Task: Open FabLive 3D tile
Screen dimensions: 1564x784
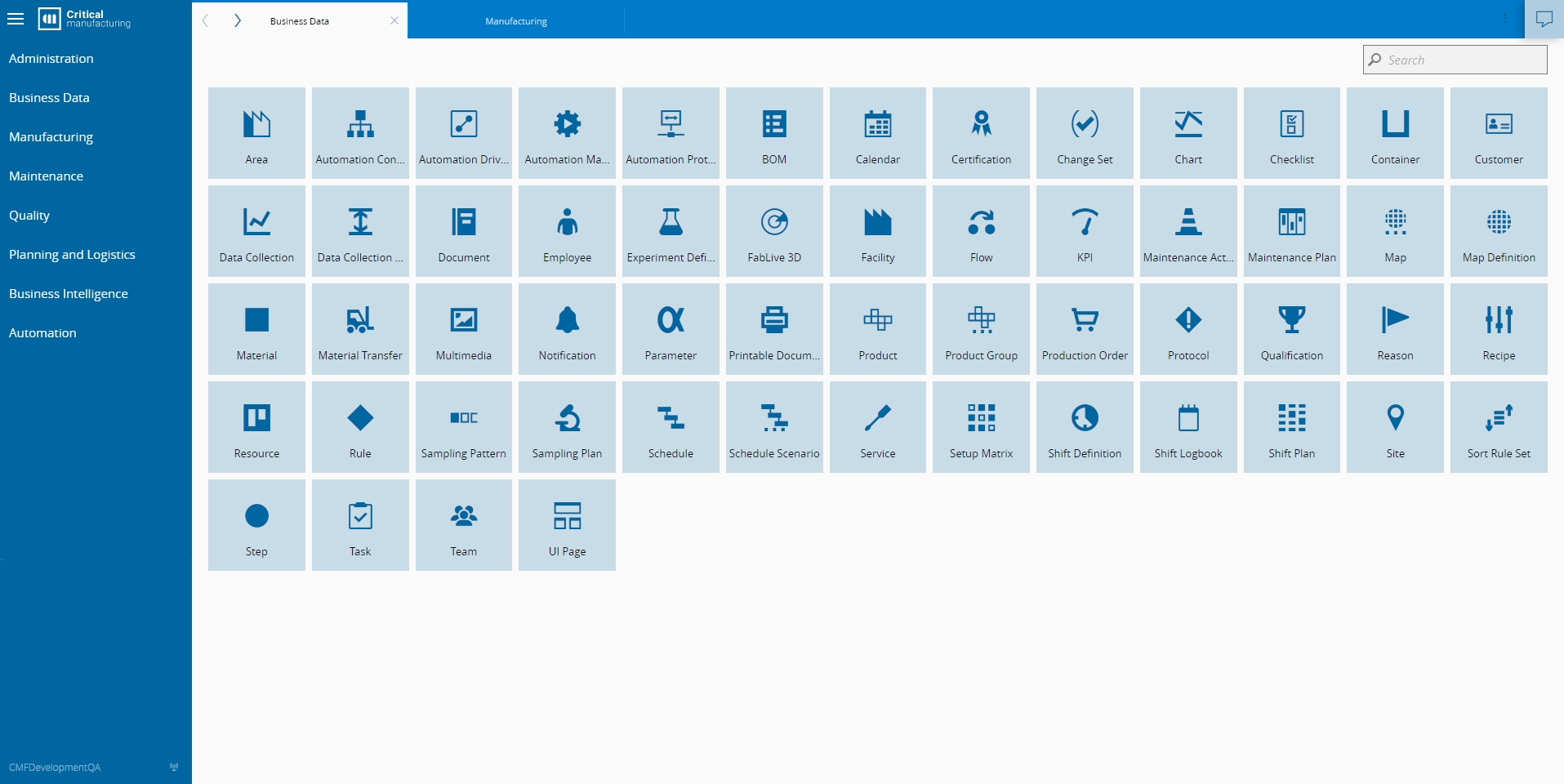Action: (x=774, y=231)
